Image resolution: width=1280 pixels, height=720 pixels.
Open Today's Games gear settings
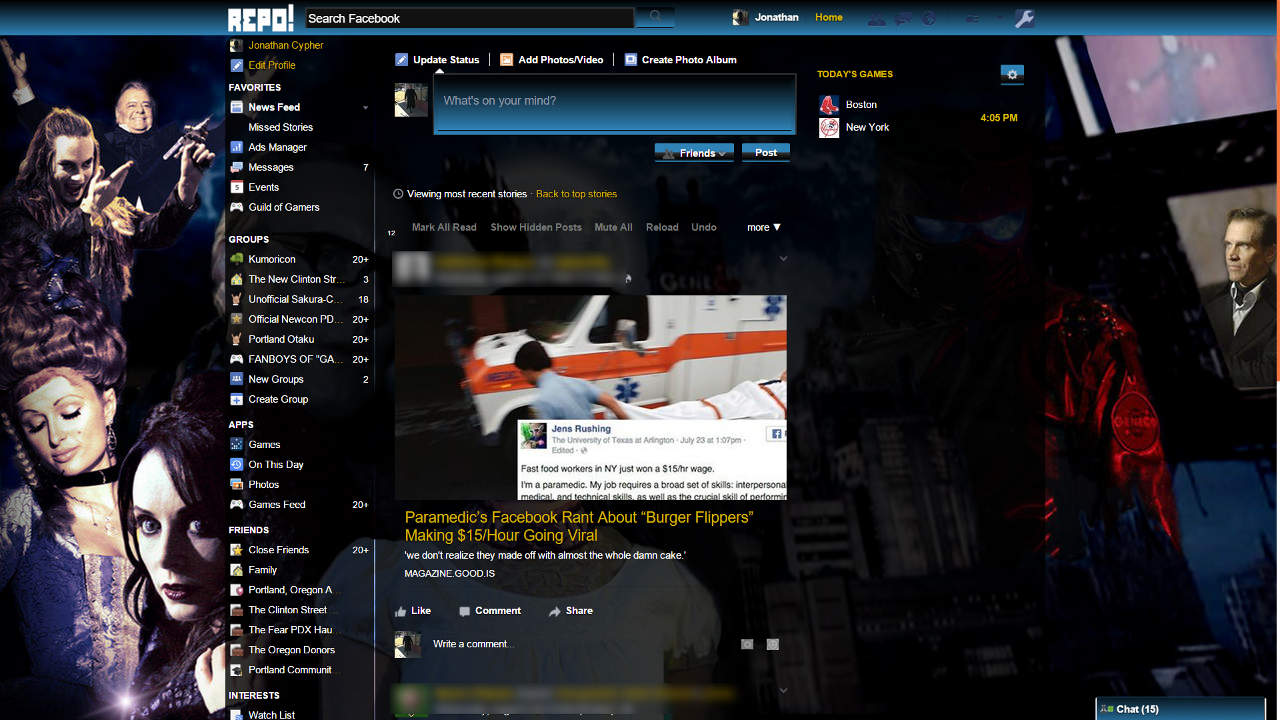point(1012,74)
